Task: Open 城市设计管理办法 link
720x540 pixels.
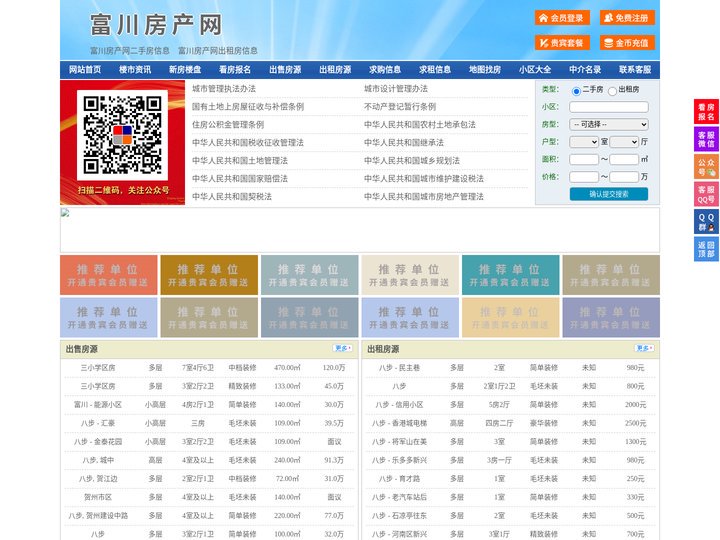Action: click(396, 89)
